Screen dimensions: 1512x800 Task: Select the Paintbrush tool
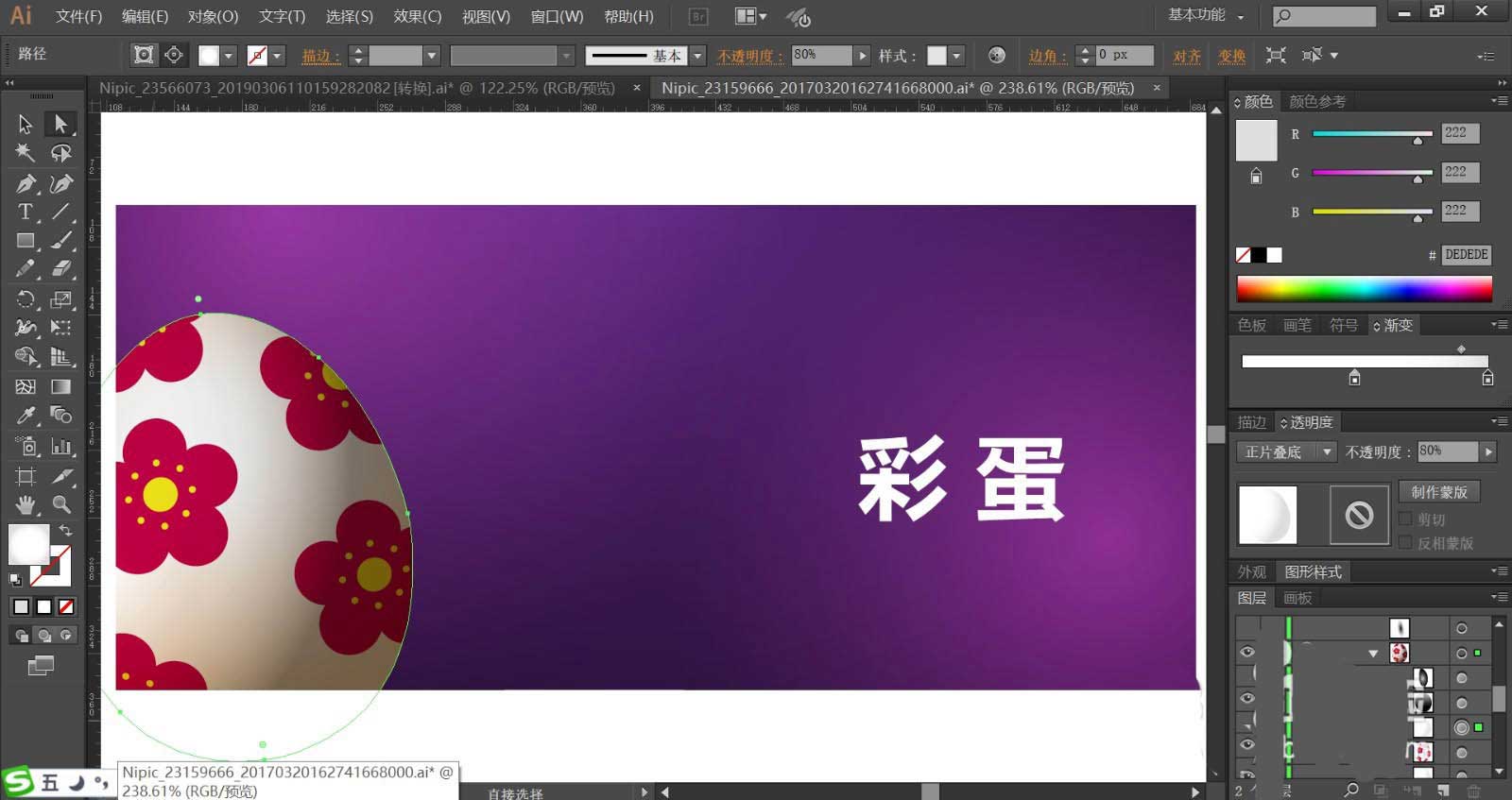pyautogui.click(x=60, y=241)
